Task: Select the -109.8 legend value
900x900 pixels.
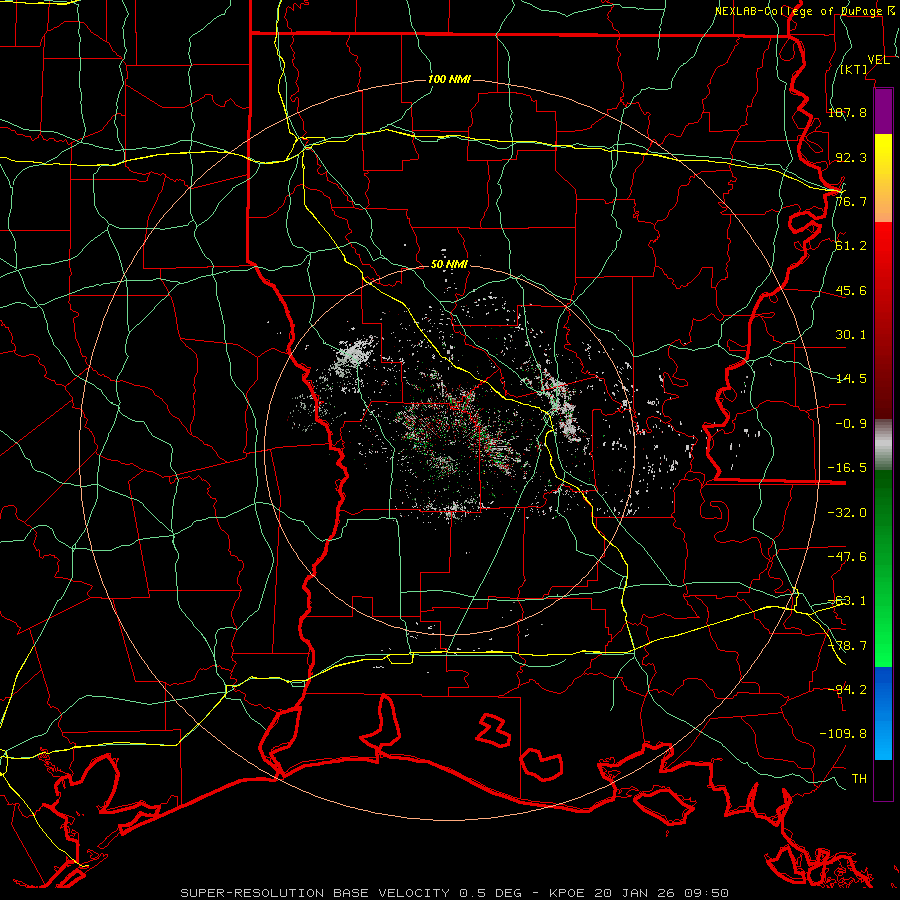Action: [843, 734]
